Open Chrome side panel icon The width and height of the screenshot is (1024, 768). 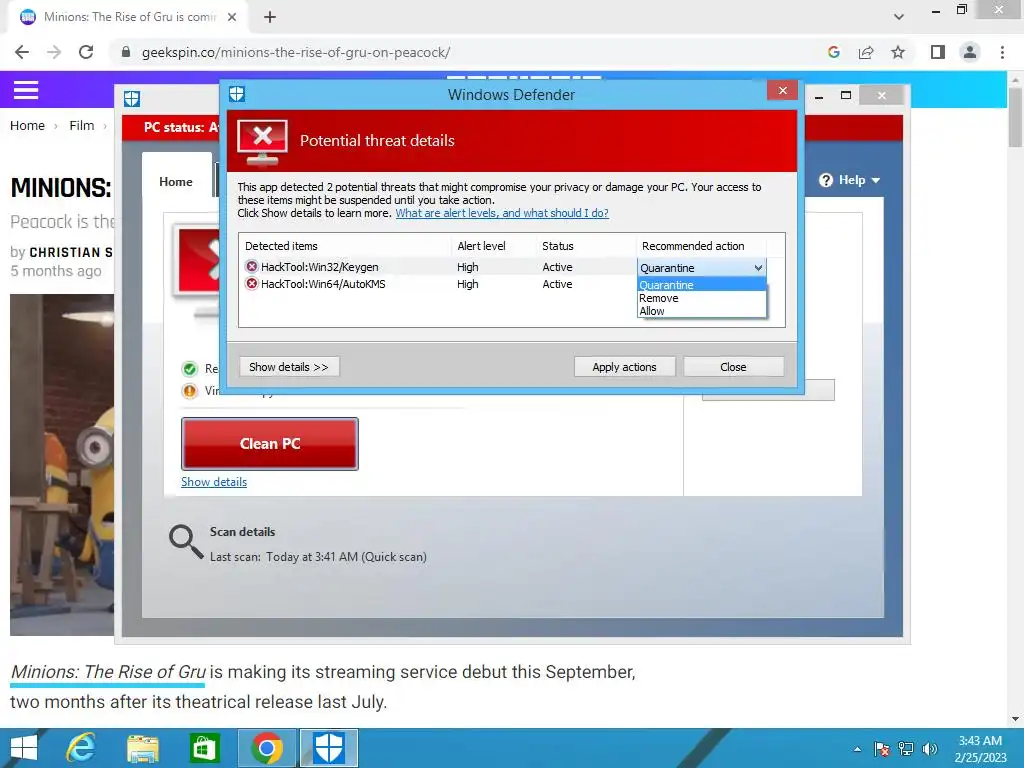click(x=938, y=52)
